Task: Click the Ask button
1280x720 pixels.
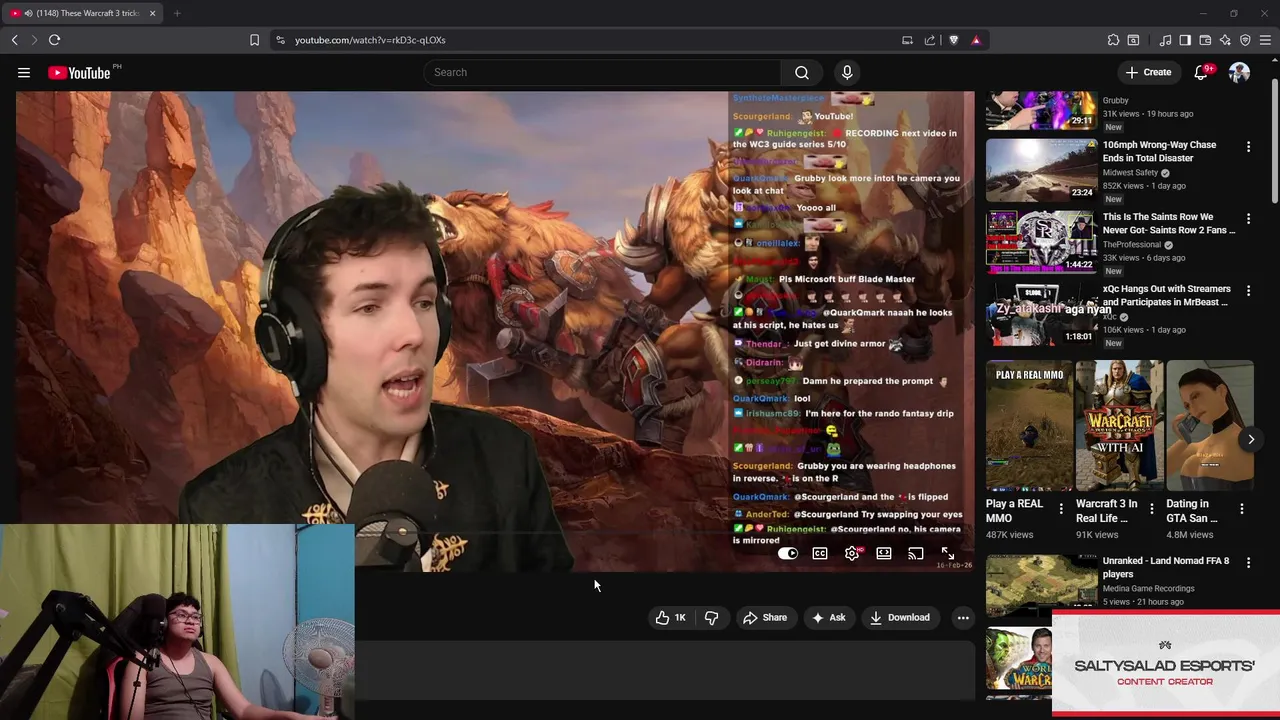Action: (x=828, y=617)
